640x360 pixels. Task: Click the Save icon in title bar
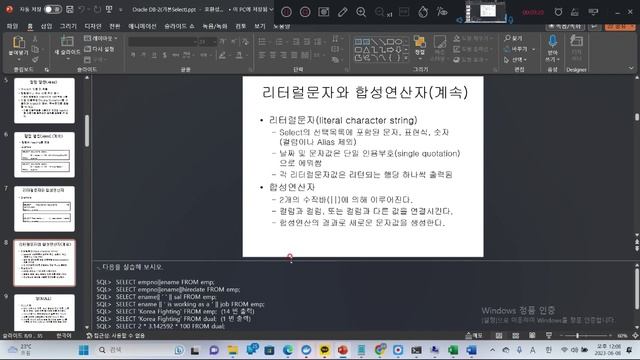click(70, 9)
